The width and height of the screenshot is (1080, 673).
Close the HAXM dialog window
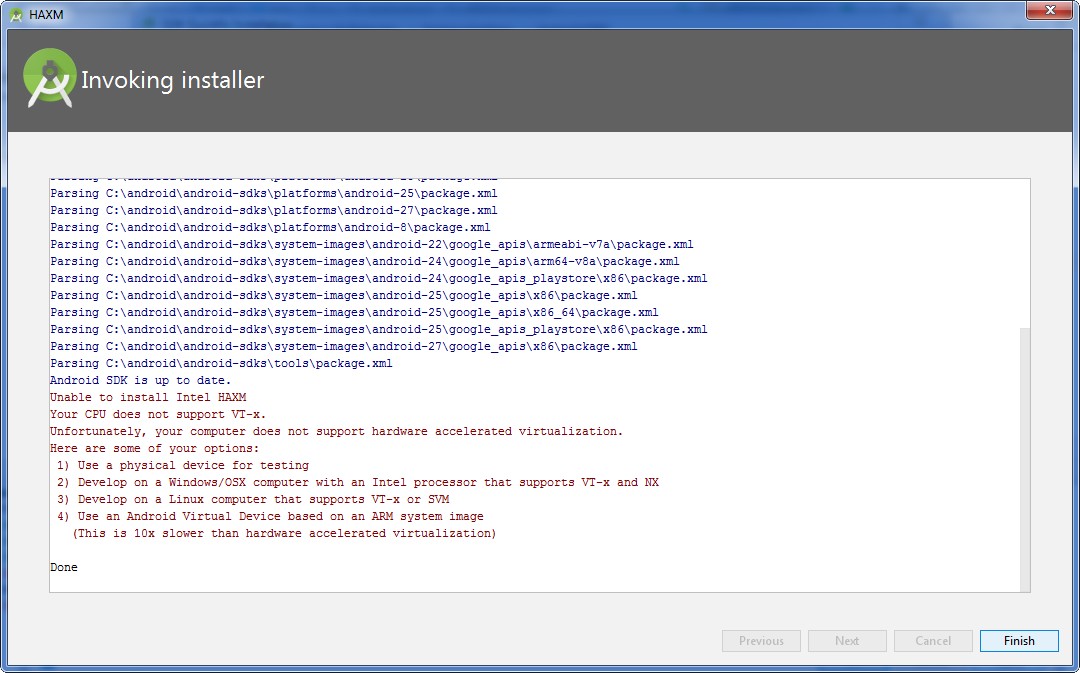pyautogui.click(x=1050, y=10)
